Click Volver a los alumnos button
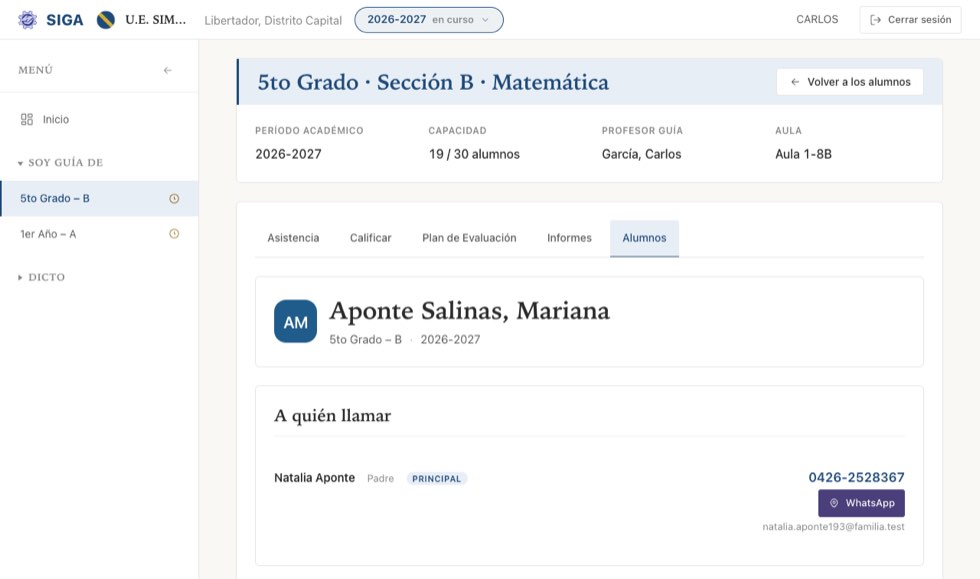 click(850, 82)
